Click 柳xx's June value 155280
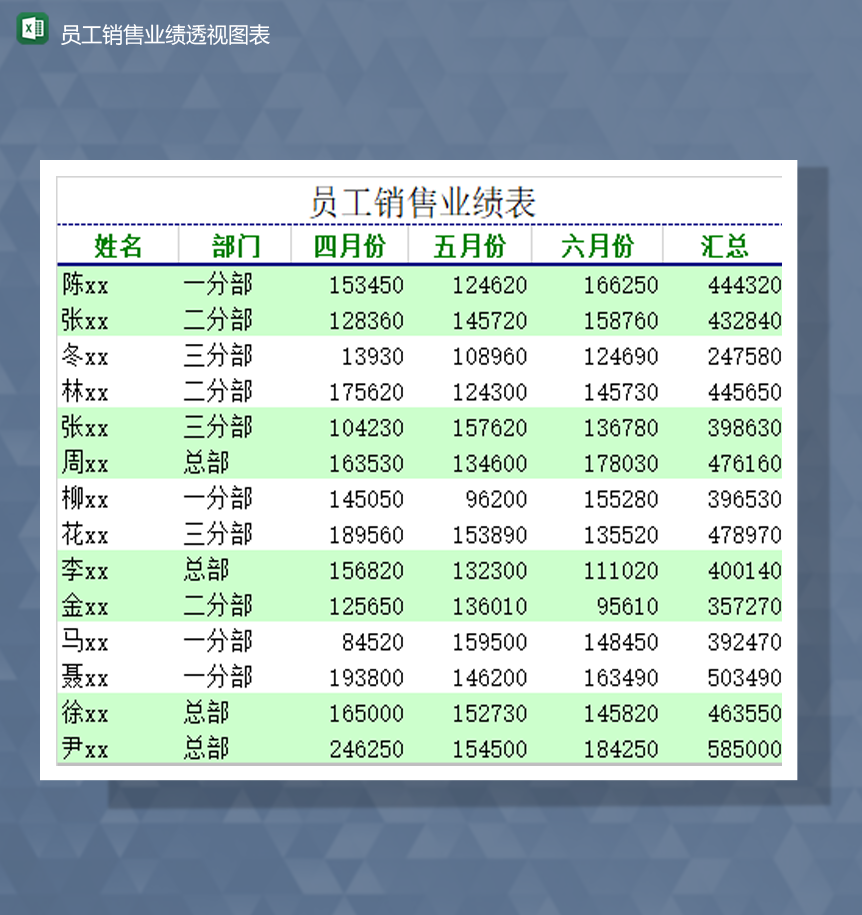862x915 pixels. (x=622, y=499)
